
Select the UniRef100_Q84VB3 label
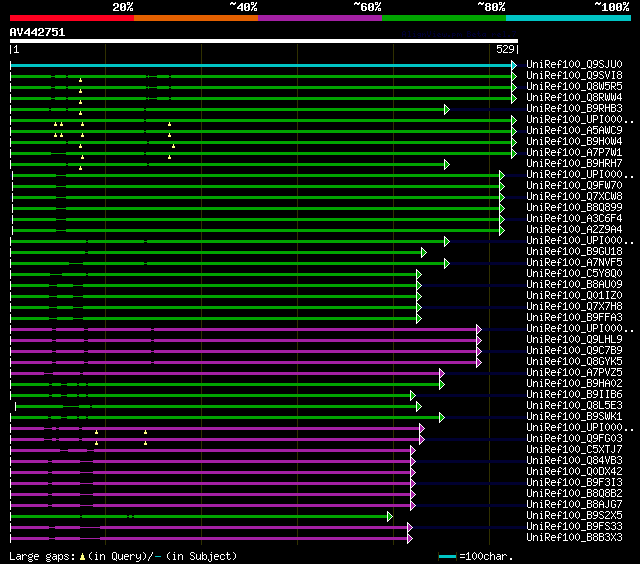[x=574, y=461]
